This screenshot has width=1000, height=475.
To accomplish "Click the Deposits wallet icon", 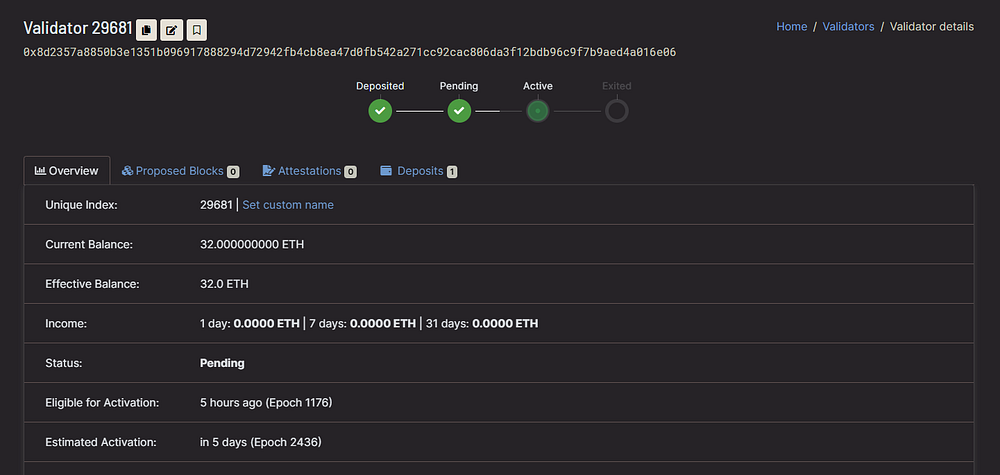I will 386,171.
